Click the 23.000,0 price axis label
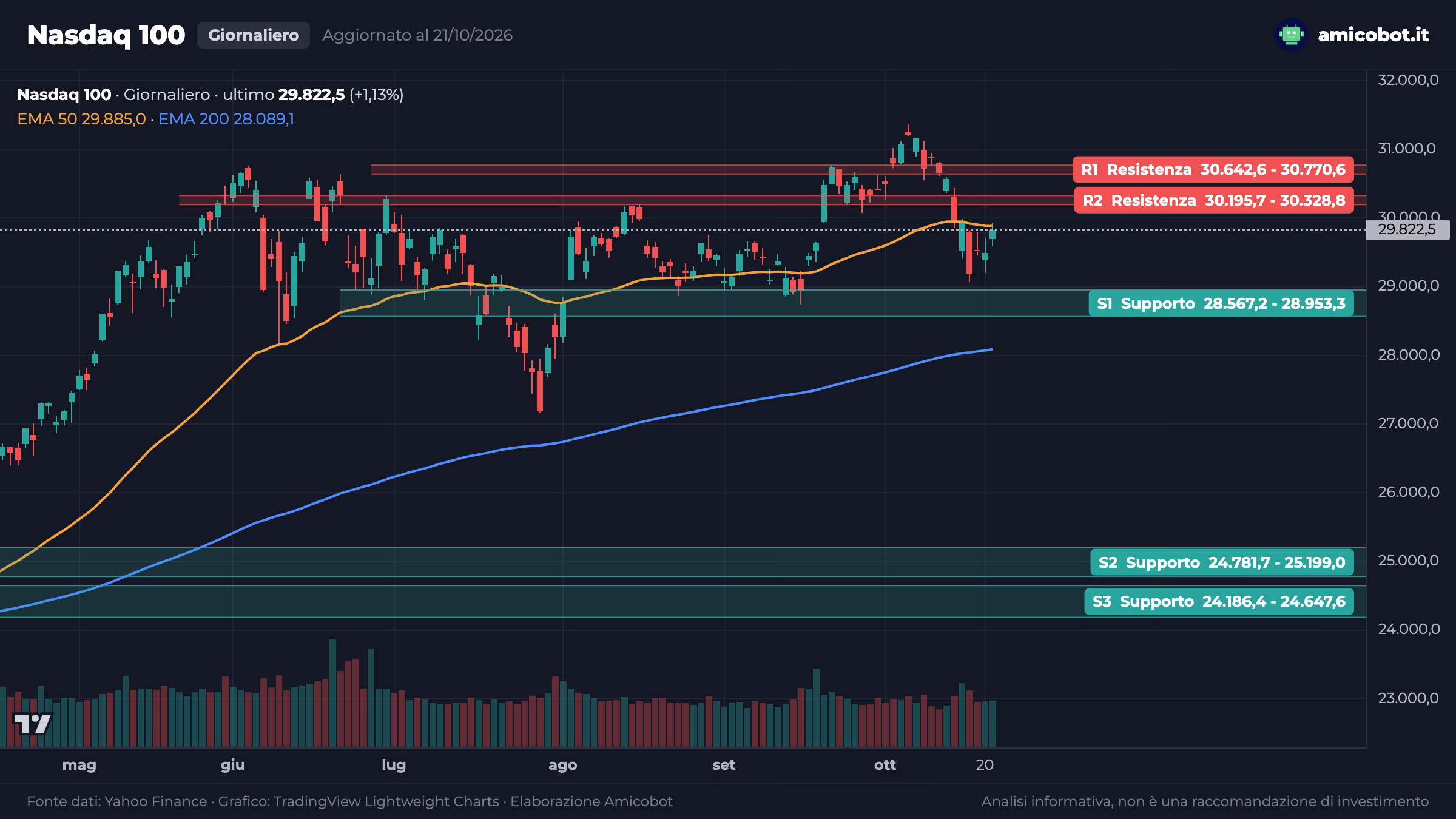Image resolution: width=1456 pixels, height=819 pixels. pyautogui.click(x=1408, y=698)
